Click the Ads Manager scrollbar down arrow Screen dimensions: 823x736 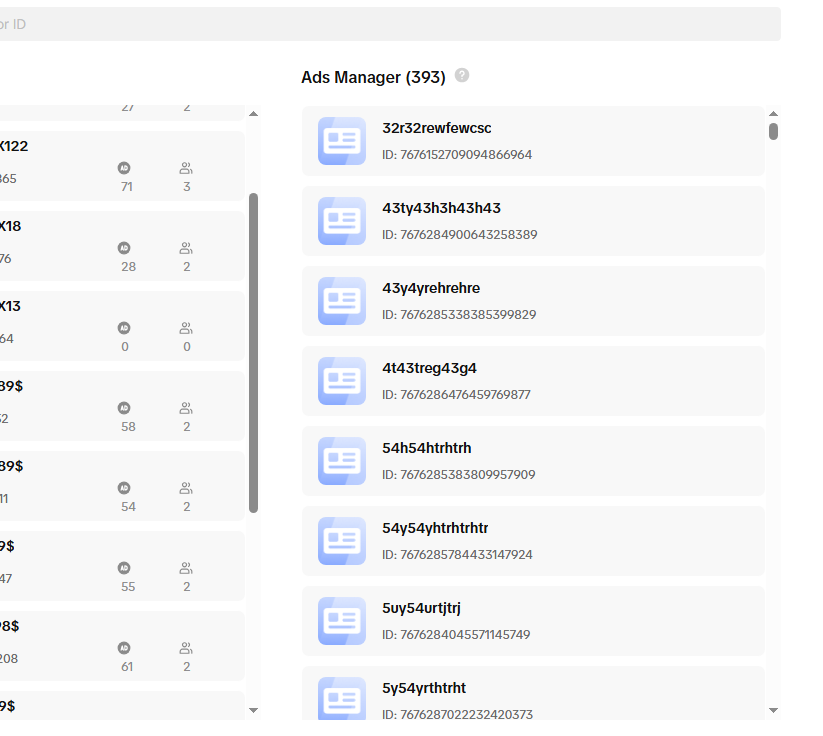click(773, 710)
